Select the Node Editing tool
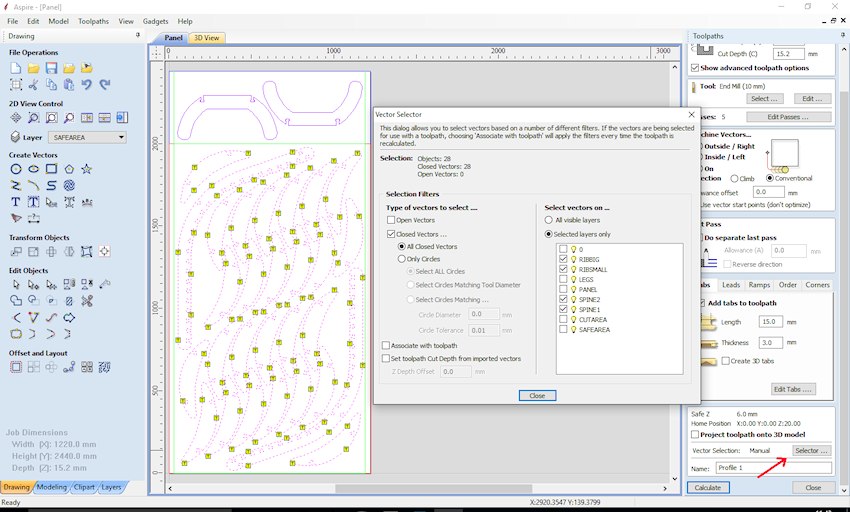850x512 pixels. pyautogui.click(x=34, y=284)
